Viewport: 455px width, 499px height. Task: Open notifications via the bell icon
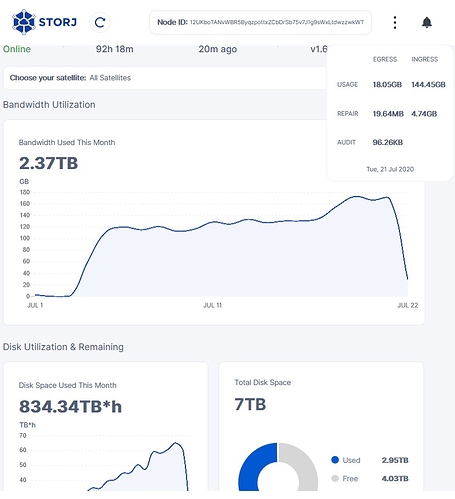(427, 22)
